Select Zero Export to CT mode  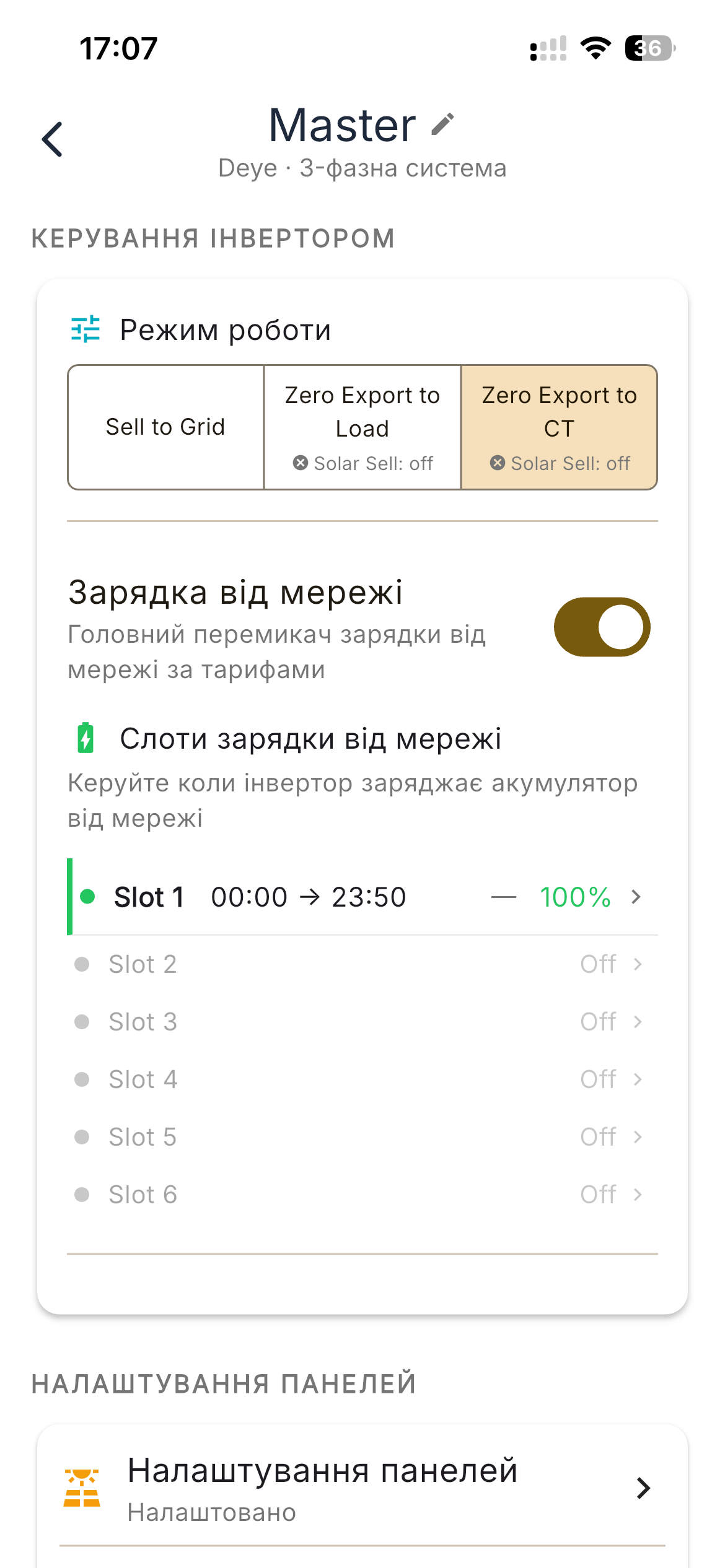(x=559, y=427)
